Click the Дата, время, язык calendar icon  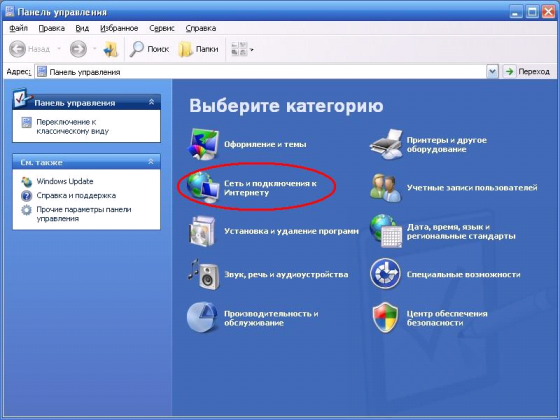click(x=386, y=231)
